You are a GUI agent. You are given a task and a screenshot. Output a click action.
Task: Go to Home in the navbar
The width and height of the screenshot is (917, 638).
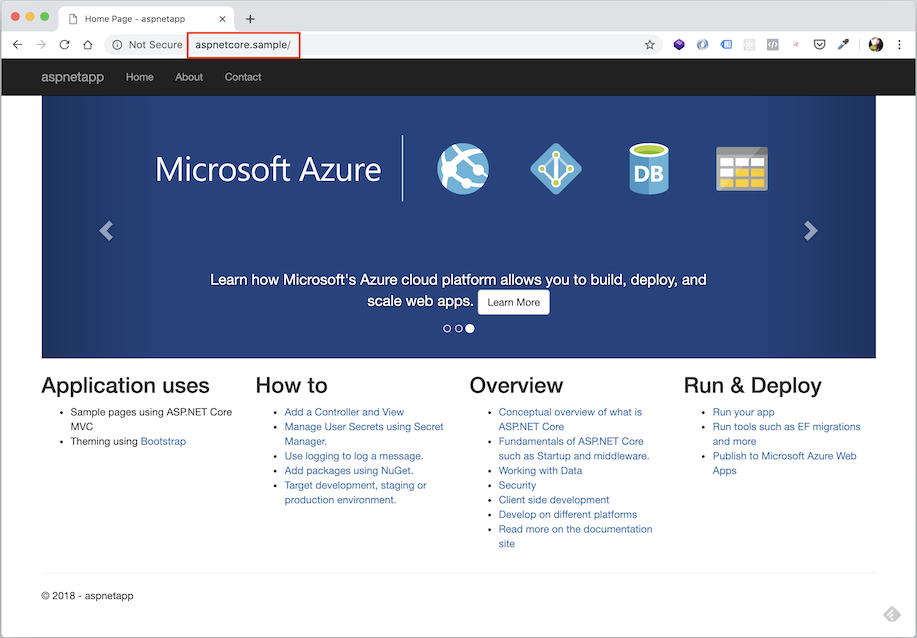click(140, 77)
